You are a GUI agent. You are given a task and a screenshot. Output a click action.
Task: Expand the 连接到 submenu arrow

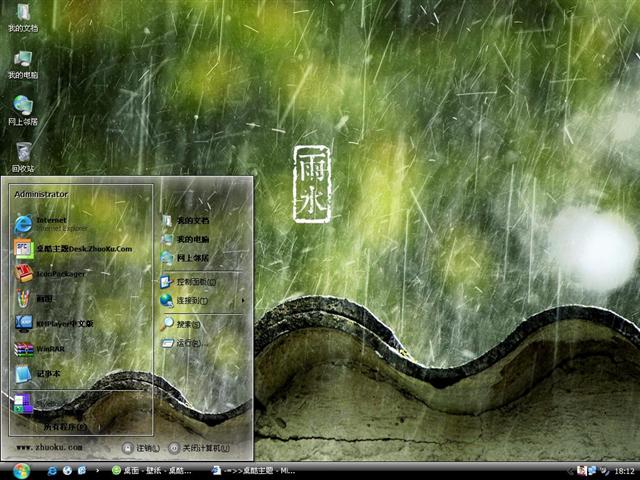pyautogui.click(x=243, y=301)
